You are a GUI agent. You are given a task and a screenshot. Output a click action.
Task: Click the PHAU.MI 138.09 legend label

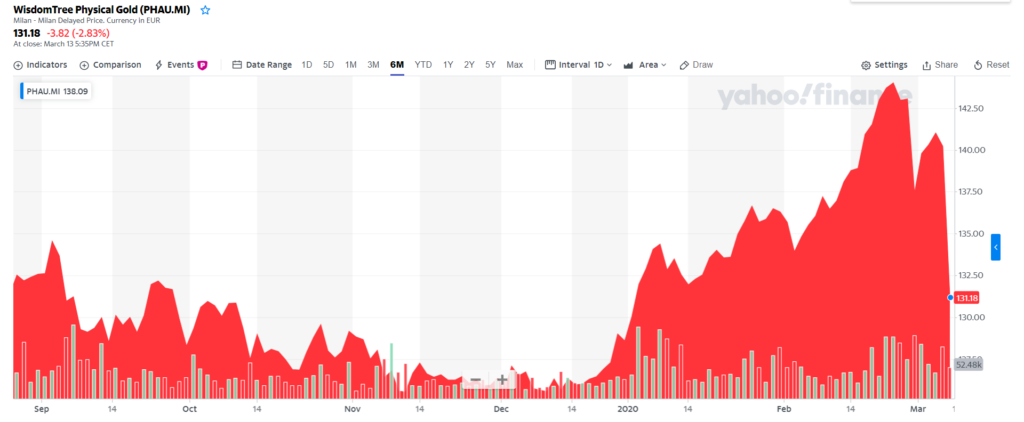coord(56,91)
